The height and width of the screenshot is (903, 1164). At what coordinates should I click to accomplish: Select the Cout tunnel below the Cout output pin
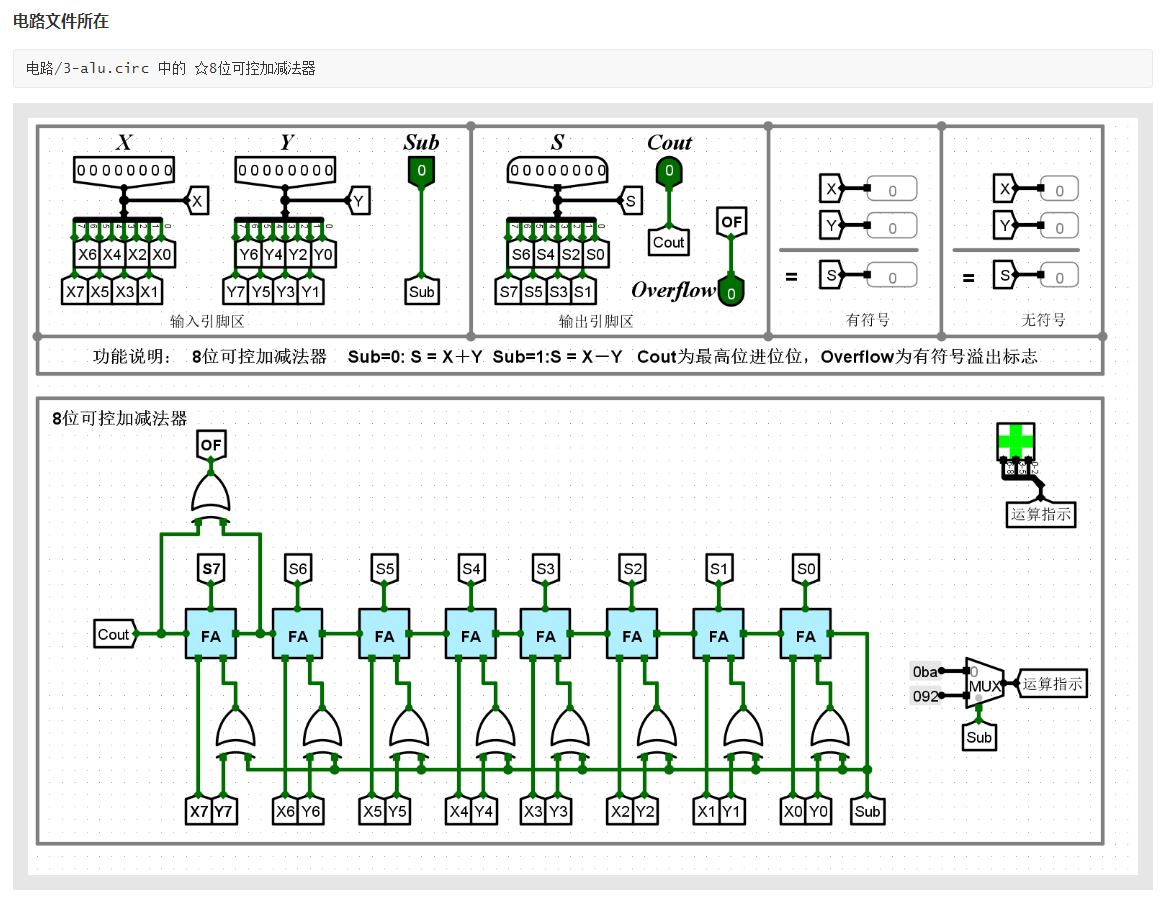coord(668,242)
